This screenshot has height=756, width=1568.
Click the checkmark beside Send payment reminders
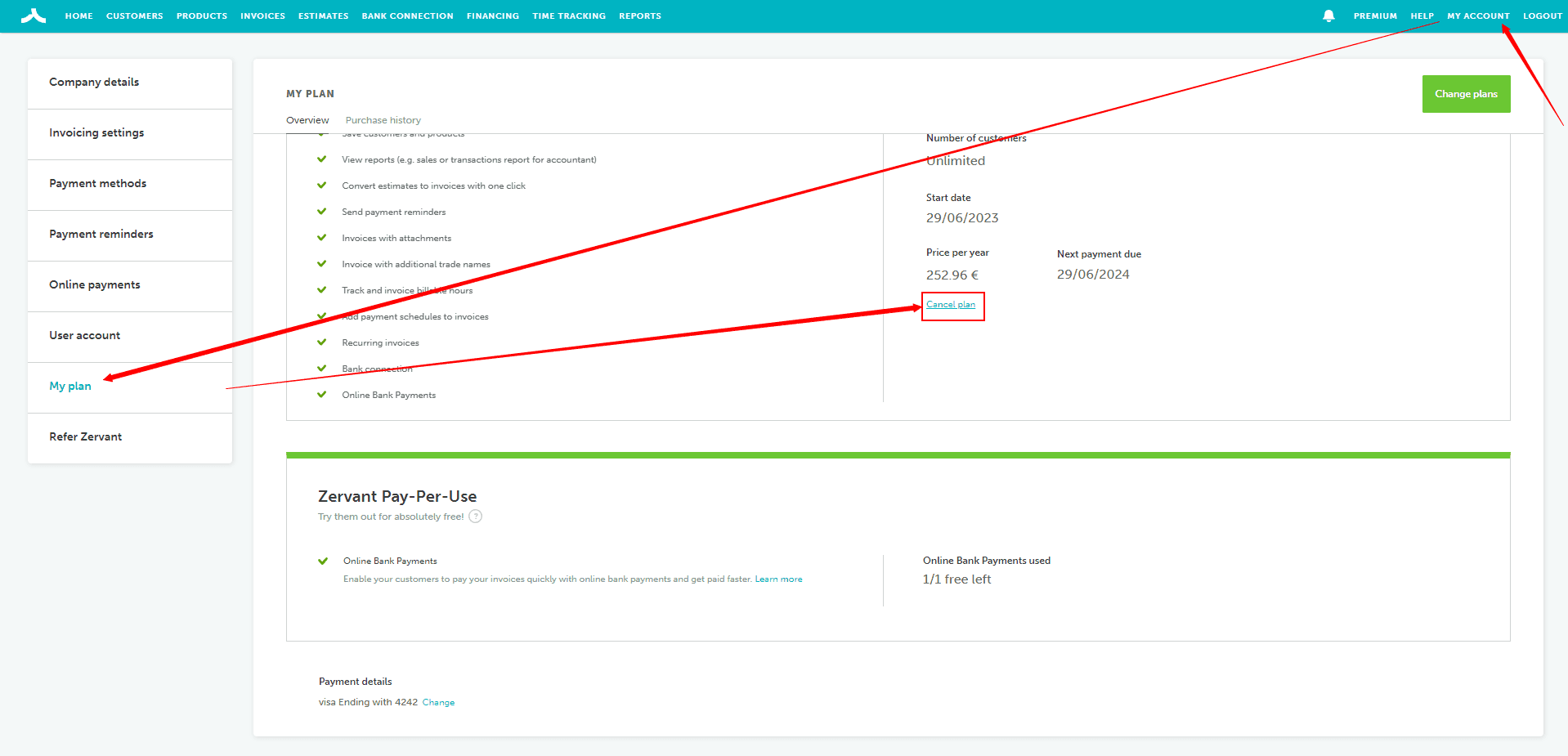click(322, 212)
